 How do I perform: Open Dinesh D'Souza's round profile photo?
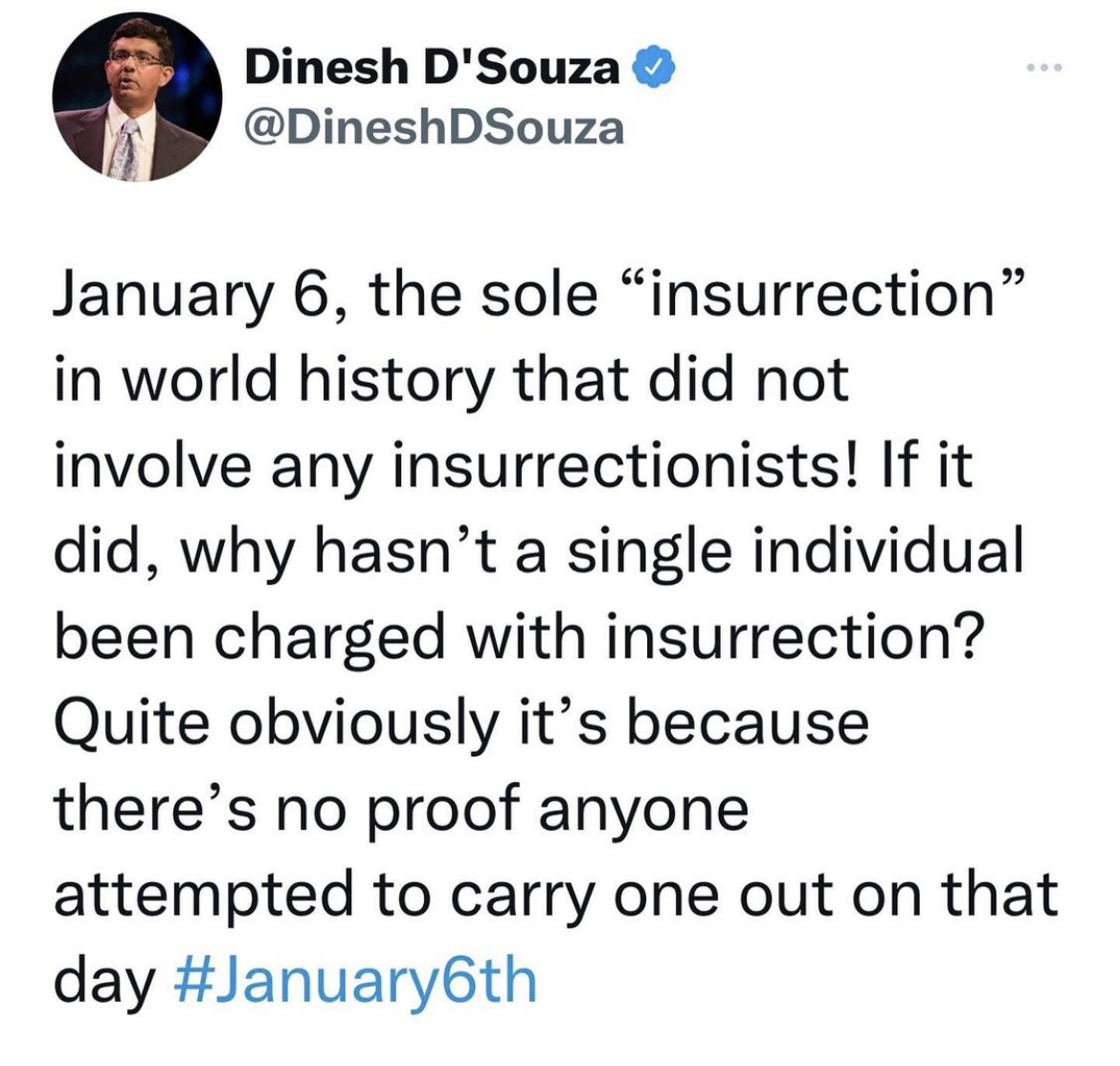tap(137, 97)
